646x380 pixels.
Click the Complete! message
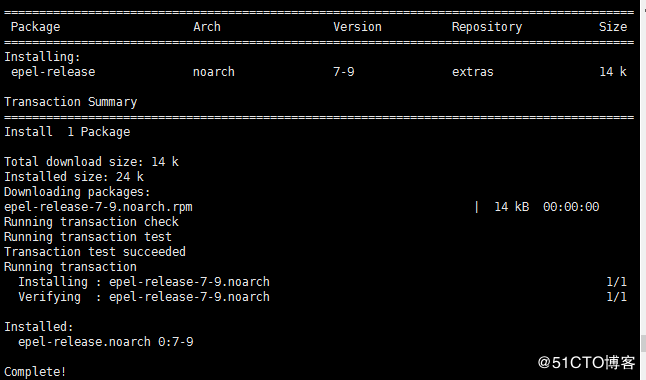35,372
